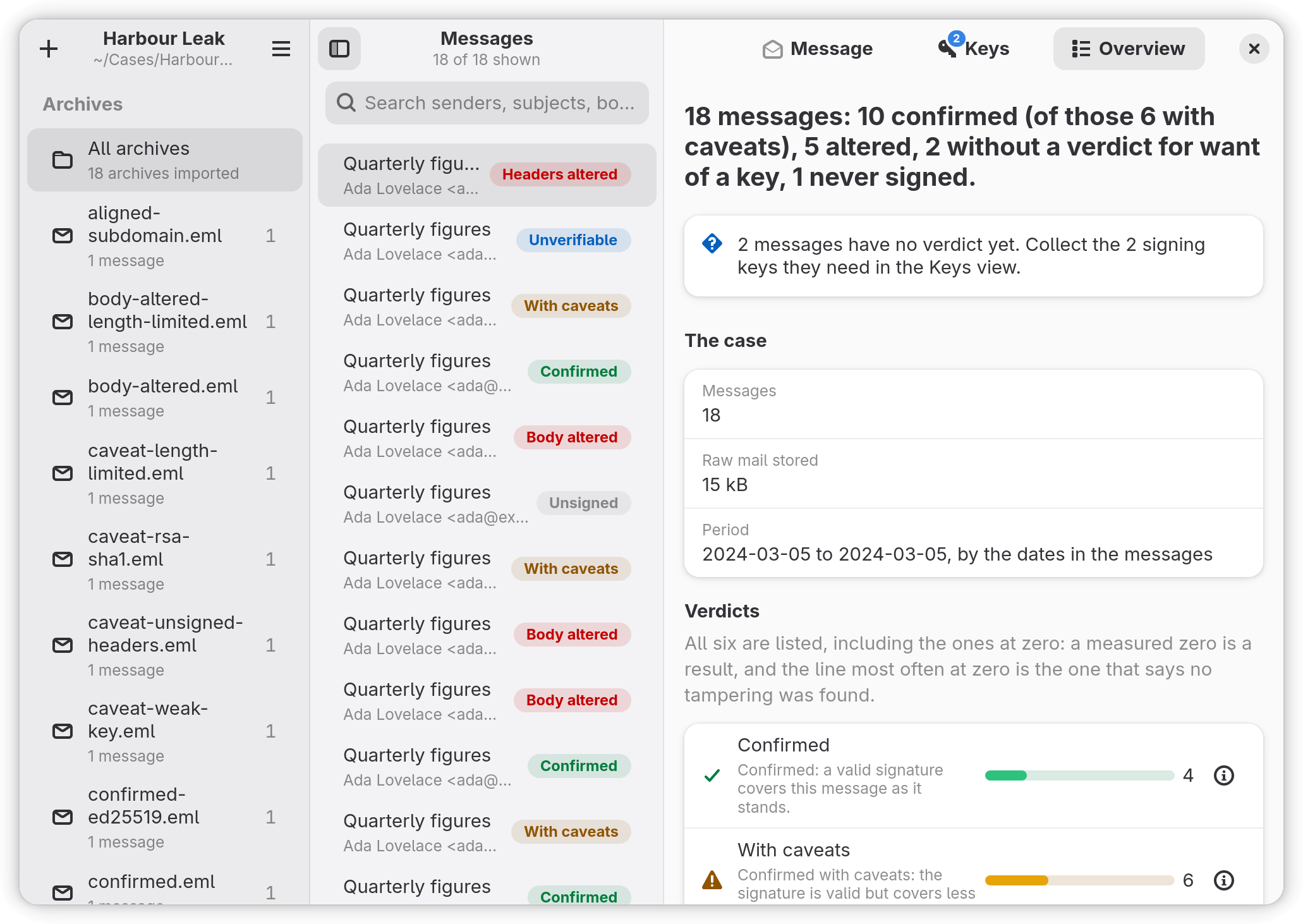Click the Messages count 18 row

point(974,404)
